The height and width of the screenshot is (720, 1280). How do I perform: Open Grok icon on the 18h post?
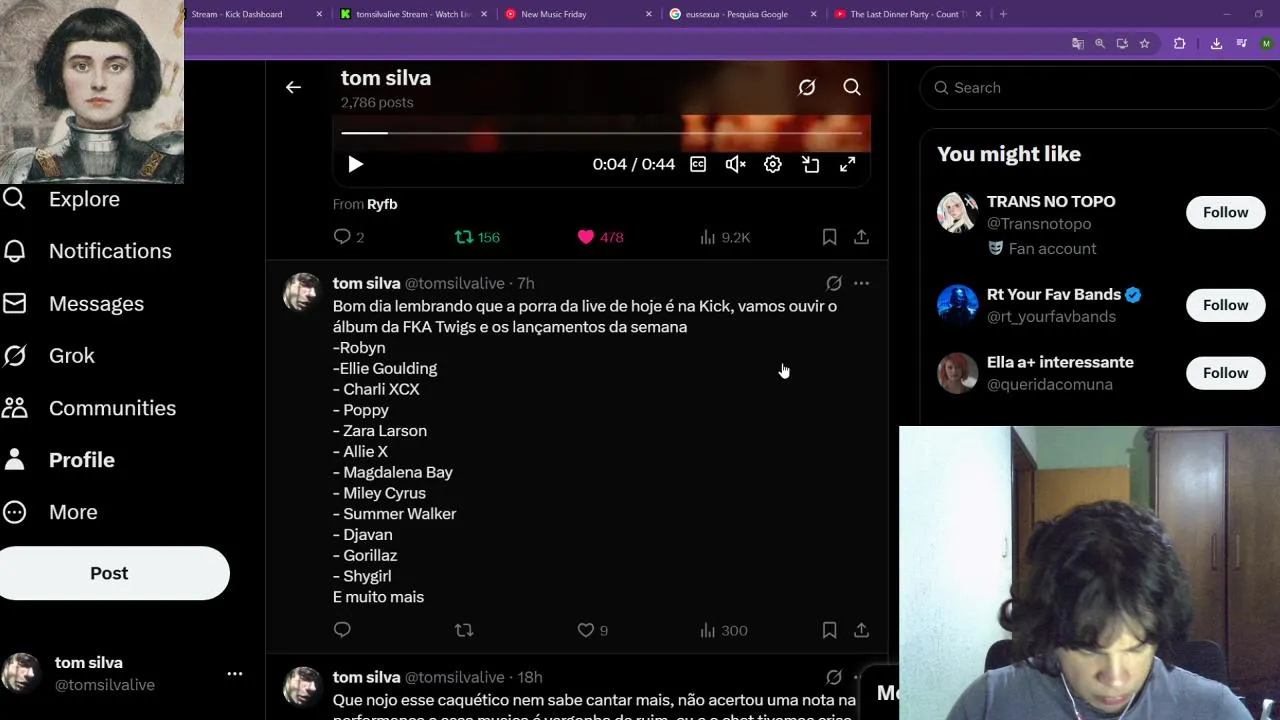click(834, 677)
